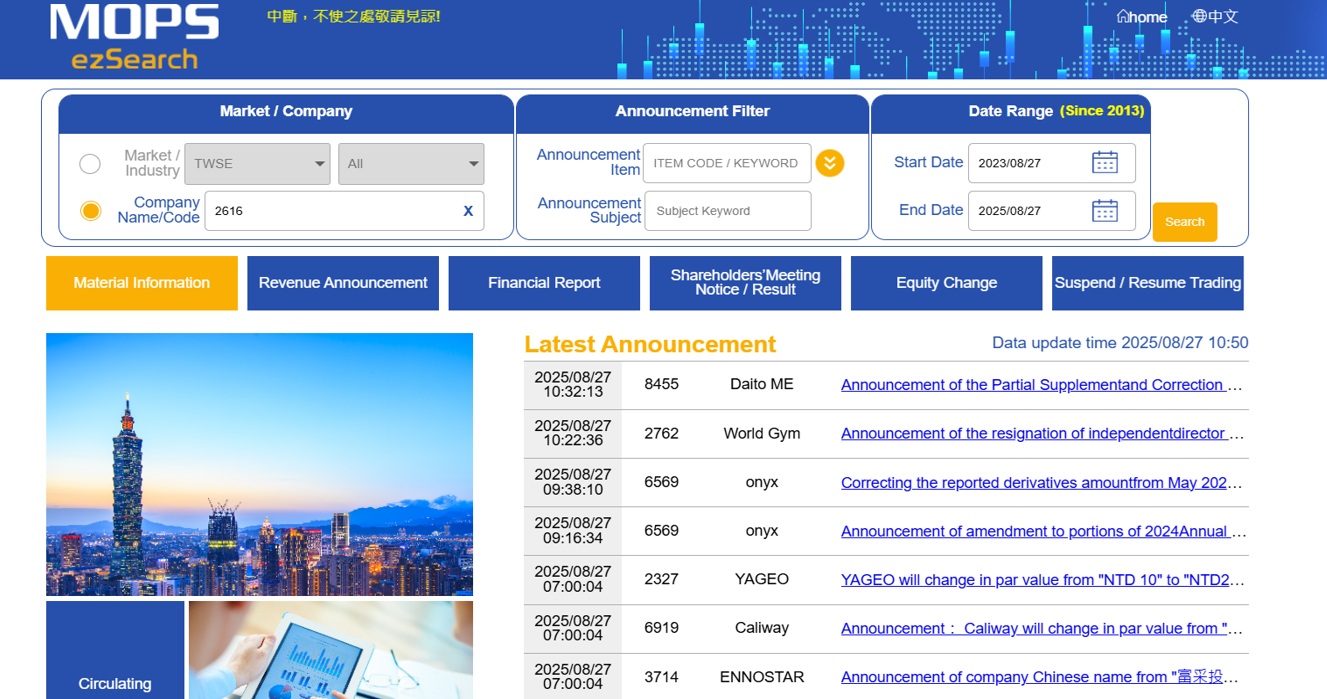
Task: Select the Market / Industry radio button
Action: click(90, 164)
